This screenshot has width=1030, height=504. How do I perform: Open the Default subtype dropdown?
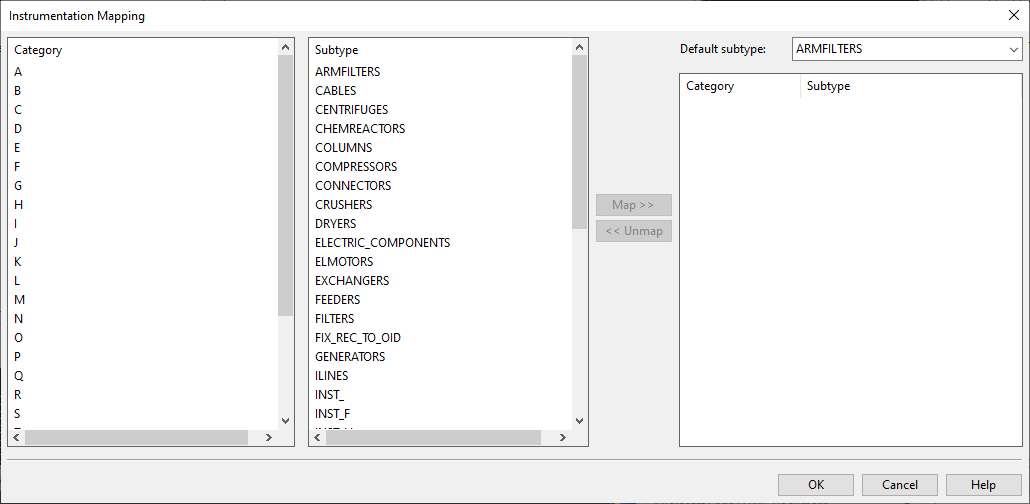pos(1014,49)
